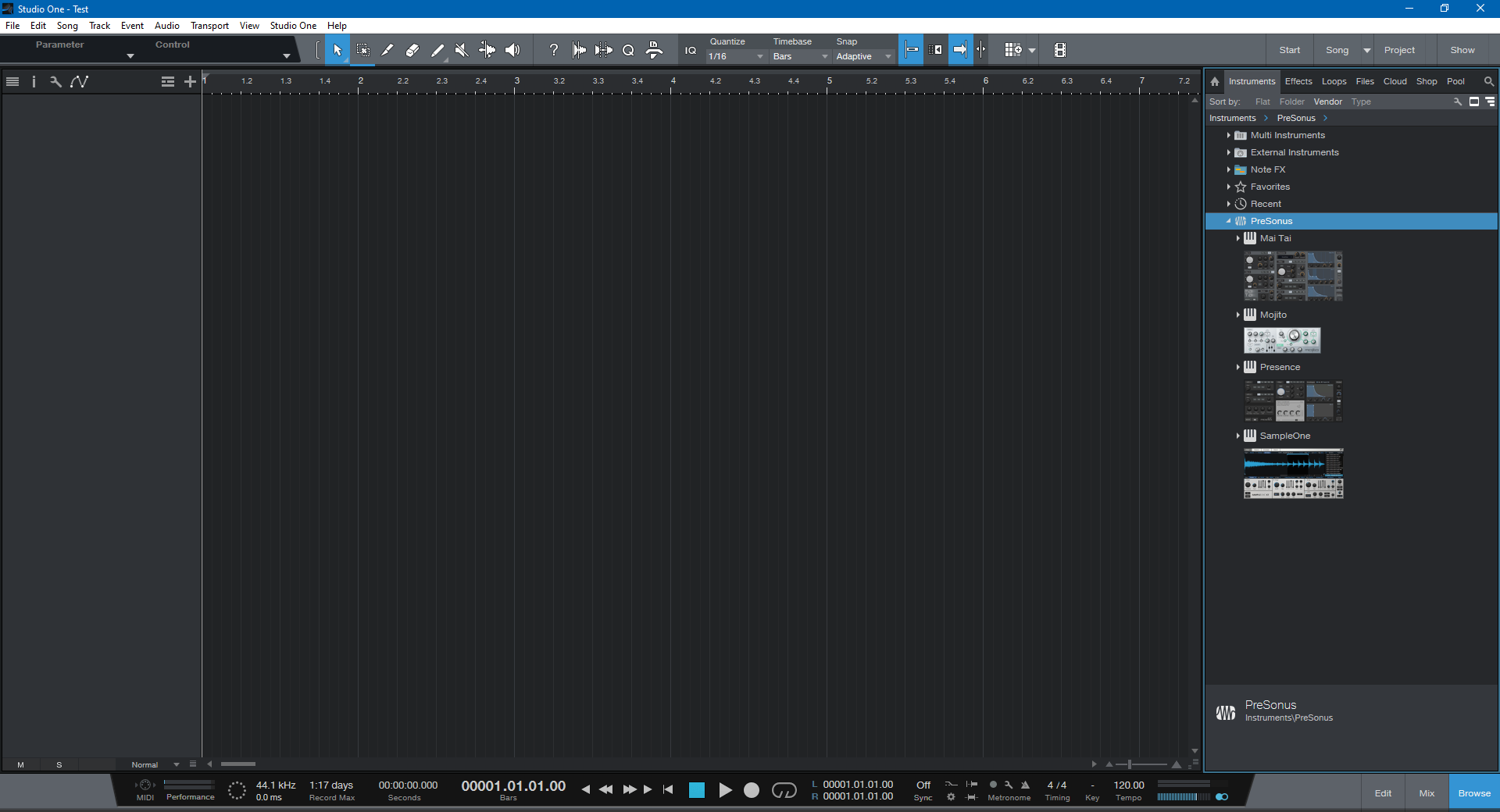Click the macro toolbar icon
This screenshot has height=812, width=1500.
click(655, 50)
